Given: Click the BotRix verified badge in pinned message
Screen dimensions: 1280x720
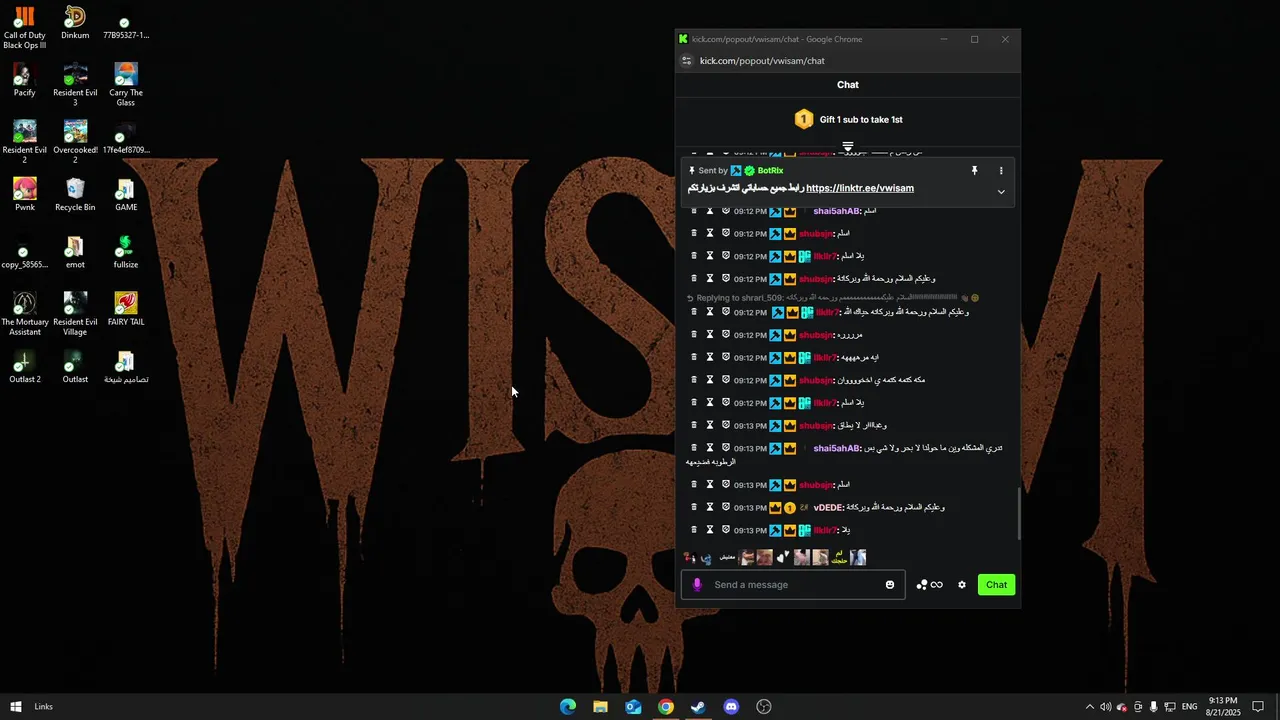Looking at the screenshot, I should 750,171.
